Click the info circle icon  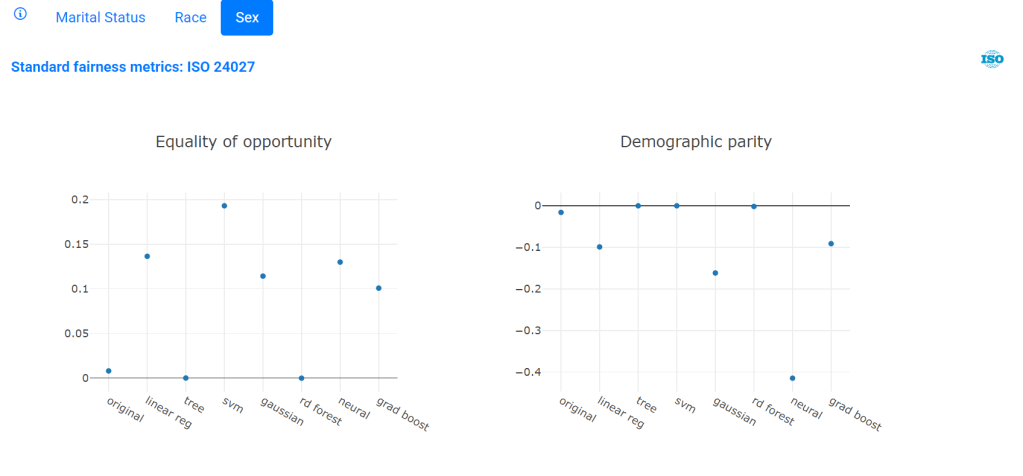20,16
